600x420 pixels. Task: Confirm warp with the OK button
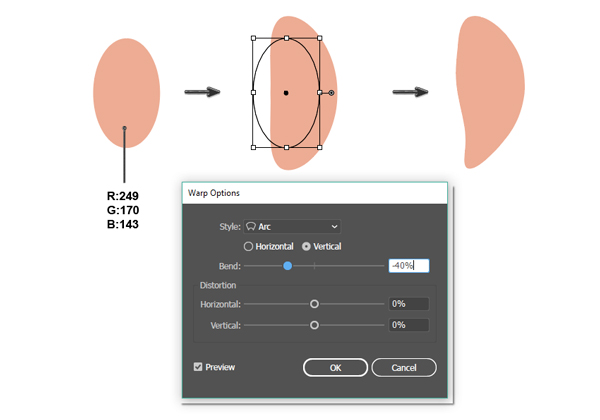[335, 368]
